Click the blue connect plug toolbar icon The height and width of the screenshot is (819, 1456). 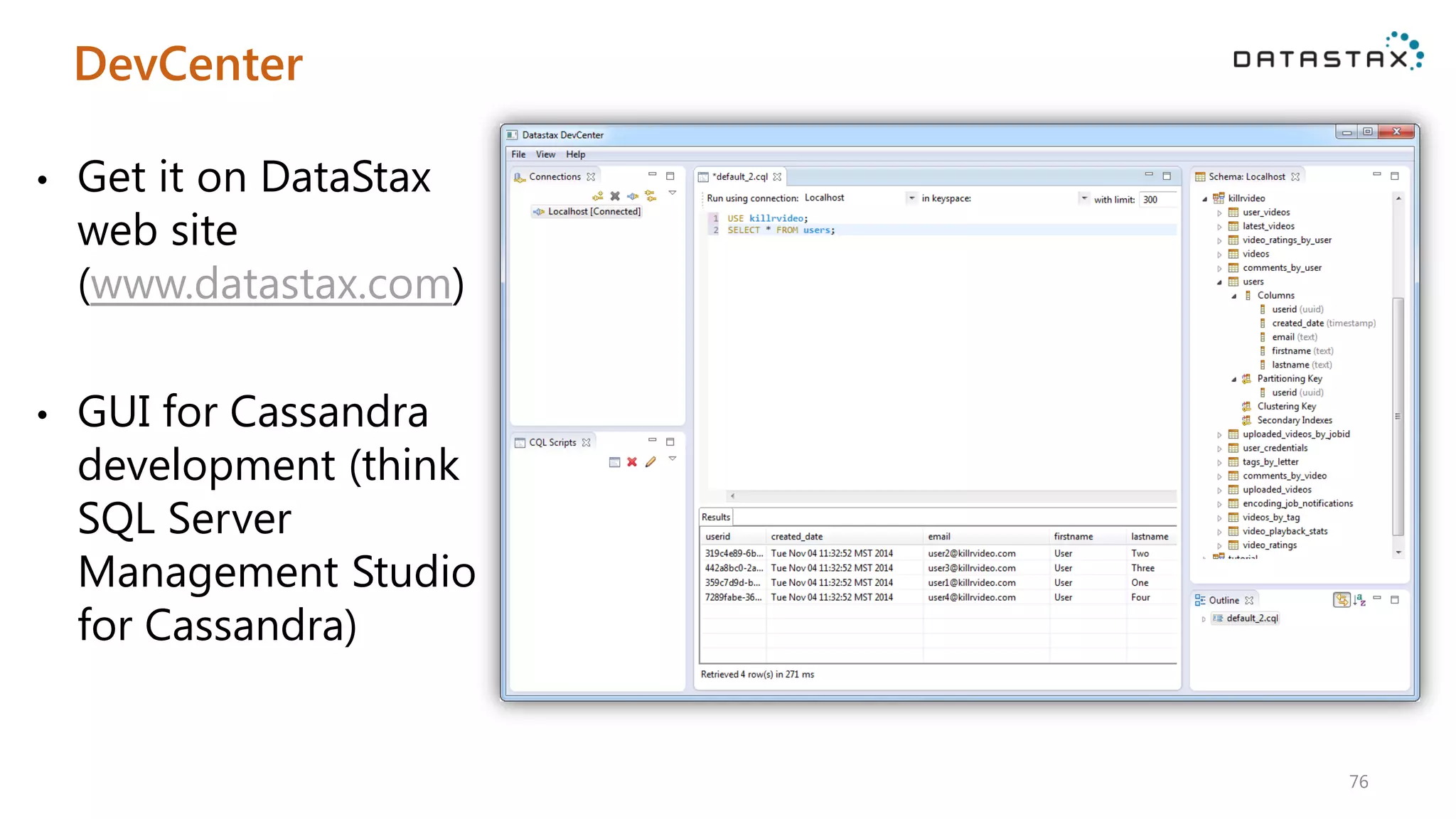pos(633,196)
